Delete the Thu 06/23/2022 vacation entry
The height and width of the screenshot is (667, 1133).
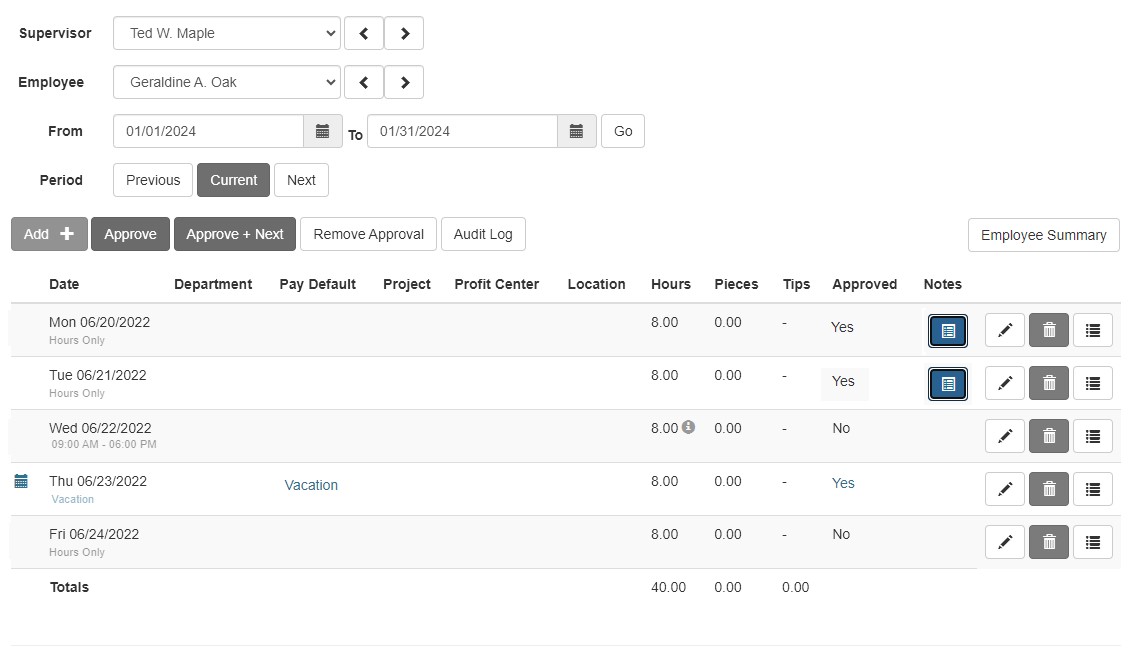(x=1049, y=489)
